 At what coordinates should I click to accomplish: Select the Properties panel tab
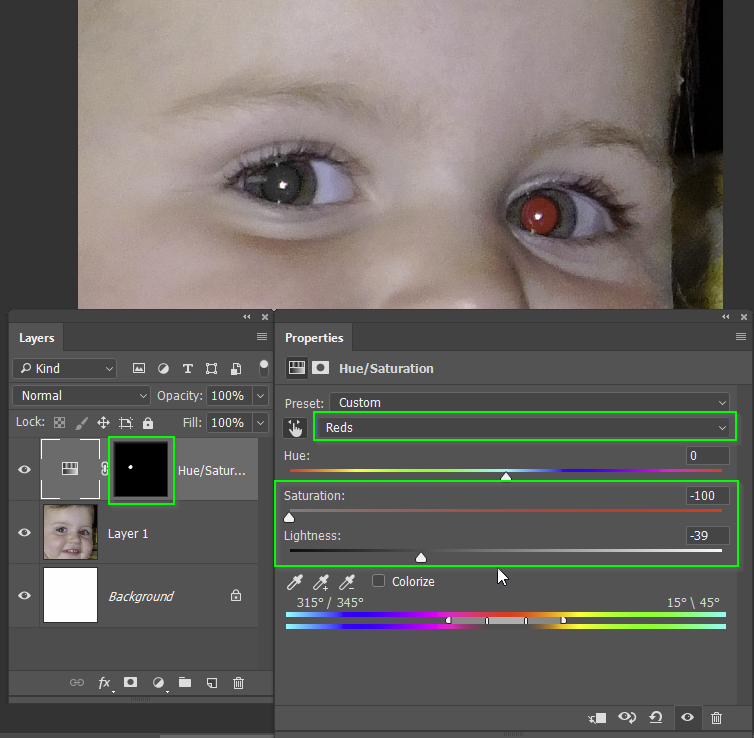(314, 338)
